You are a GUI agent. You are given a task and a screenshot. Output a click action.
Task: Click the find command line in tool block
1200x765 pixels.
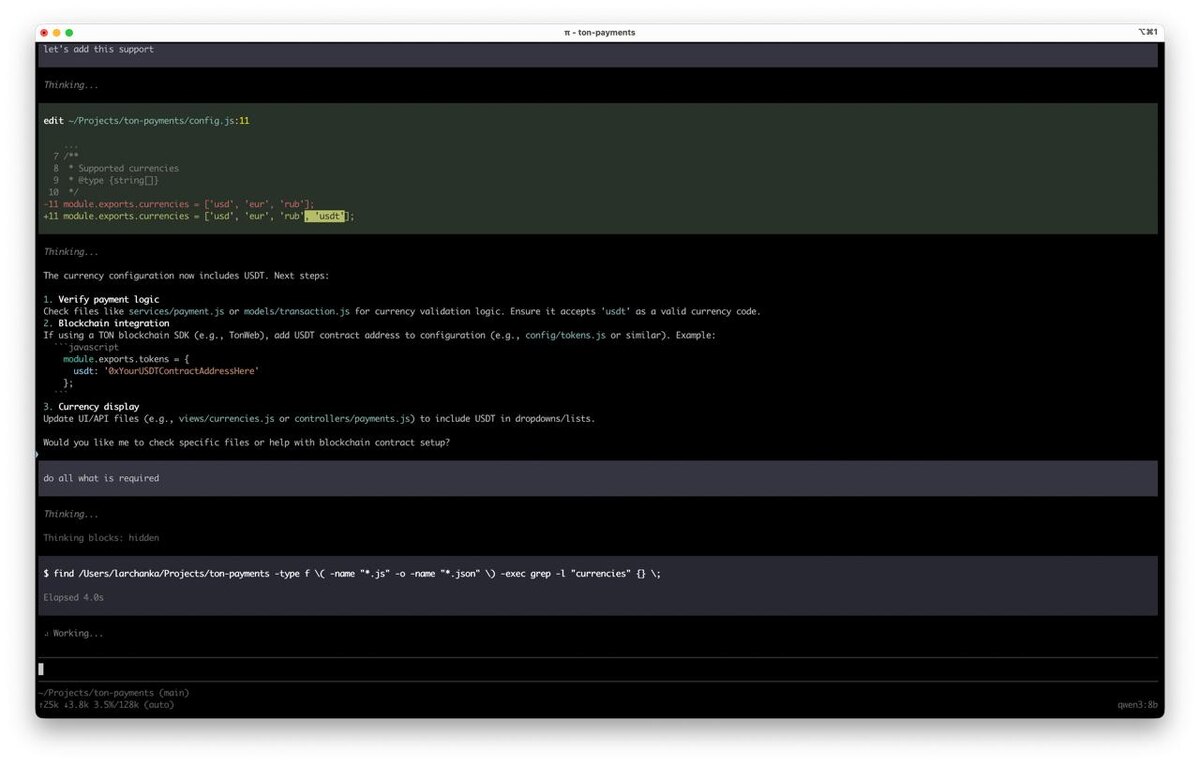(x=352, y=573)
